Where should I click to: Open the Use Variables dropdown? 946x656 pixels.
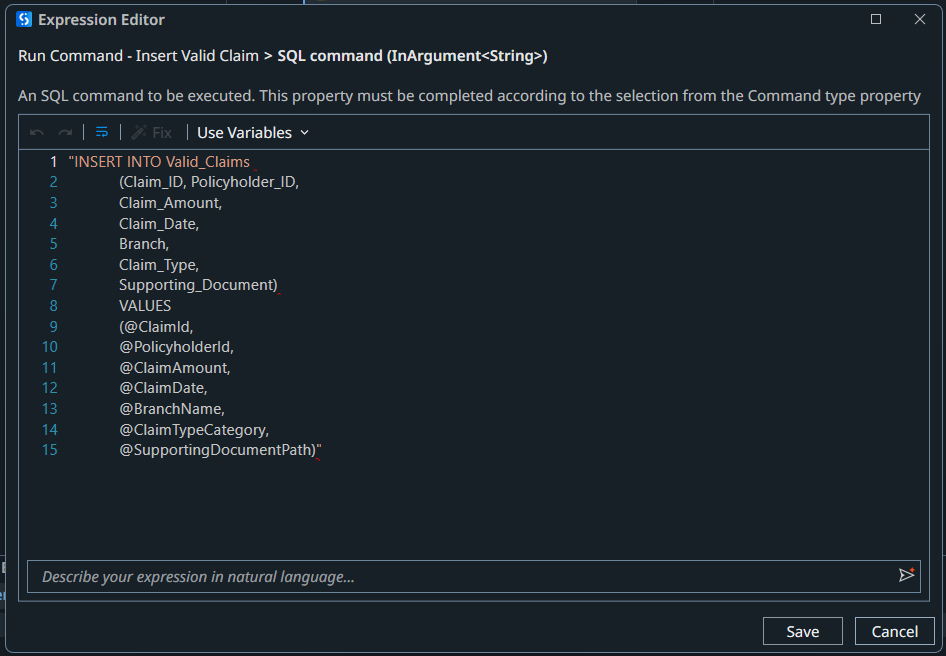coord(253,133)
